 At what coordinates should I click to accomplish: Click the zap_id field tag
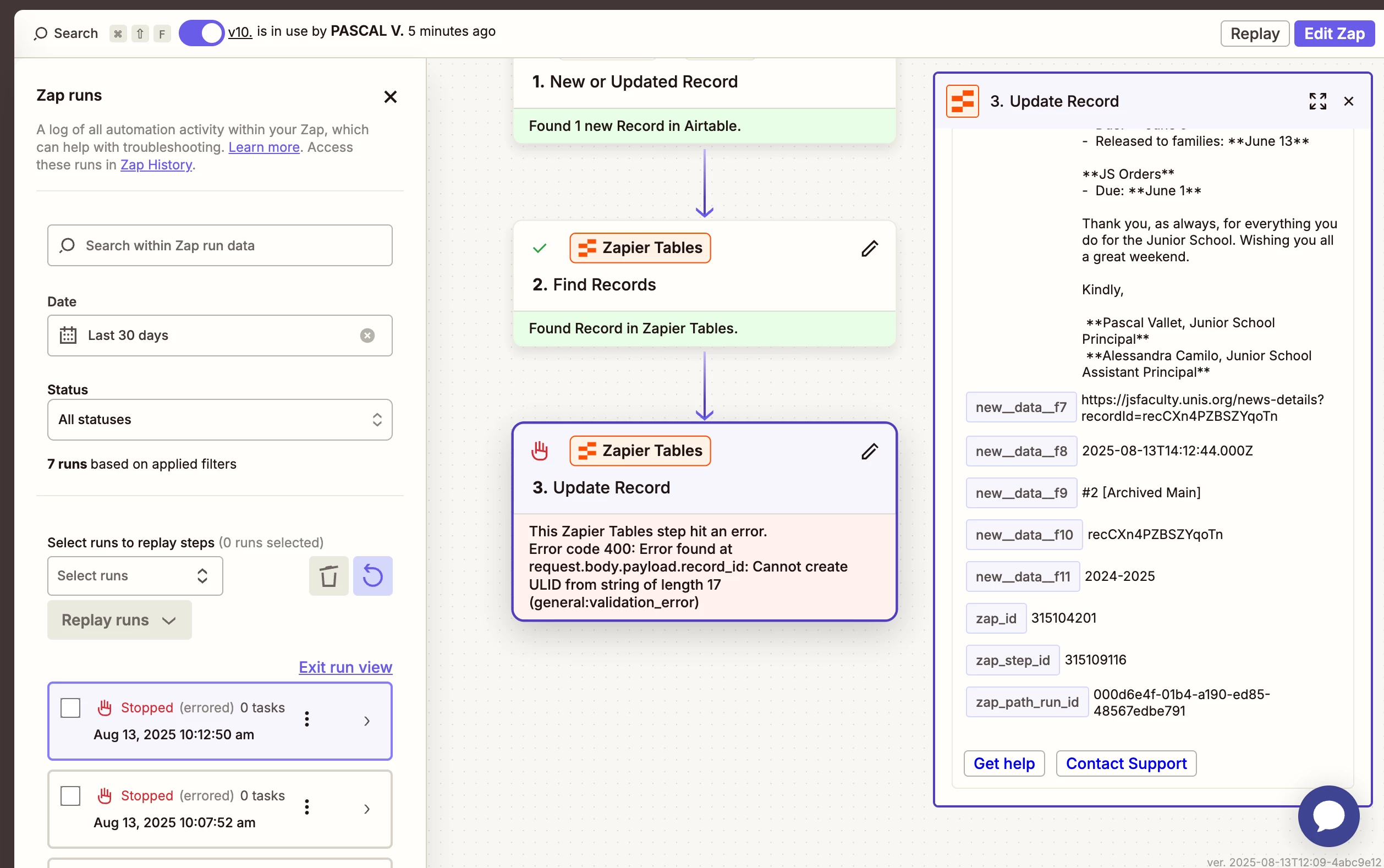coord(996,618)
